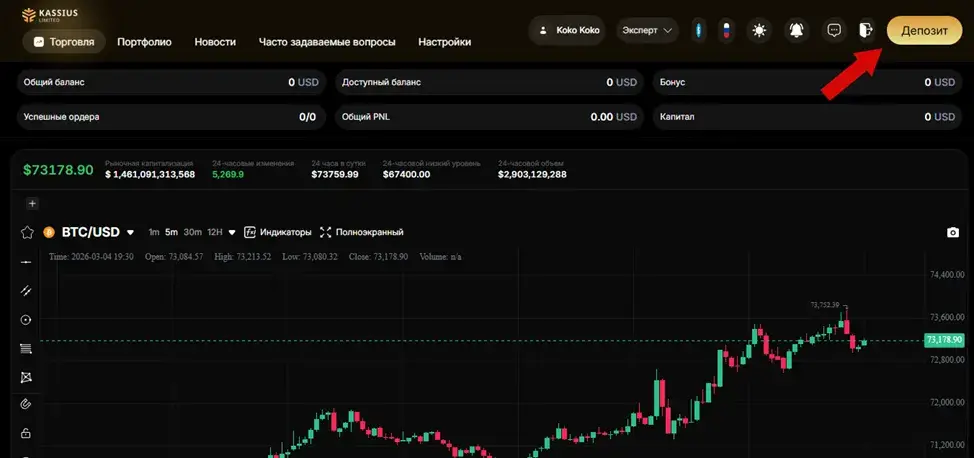Click the 24-hour change value 5,269.9
The width and height of the screenshot is (974, 458).
click(x=228, y=175)
